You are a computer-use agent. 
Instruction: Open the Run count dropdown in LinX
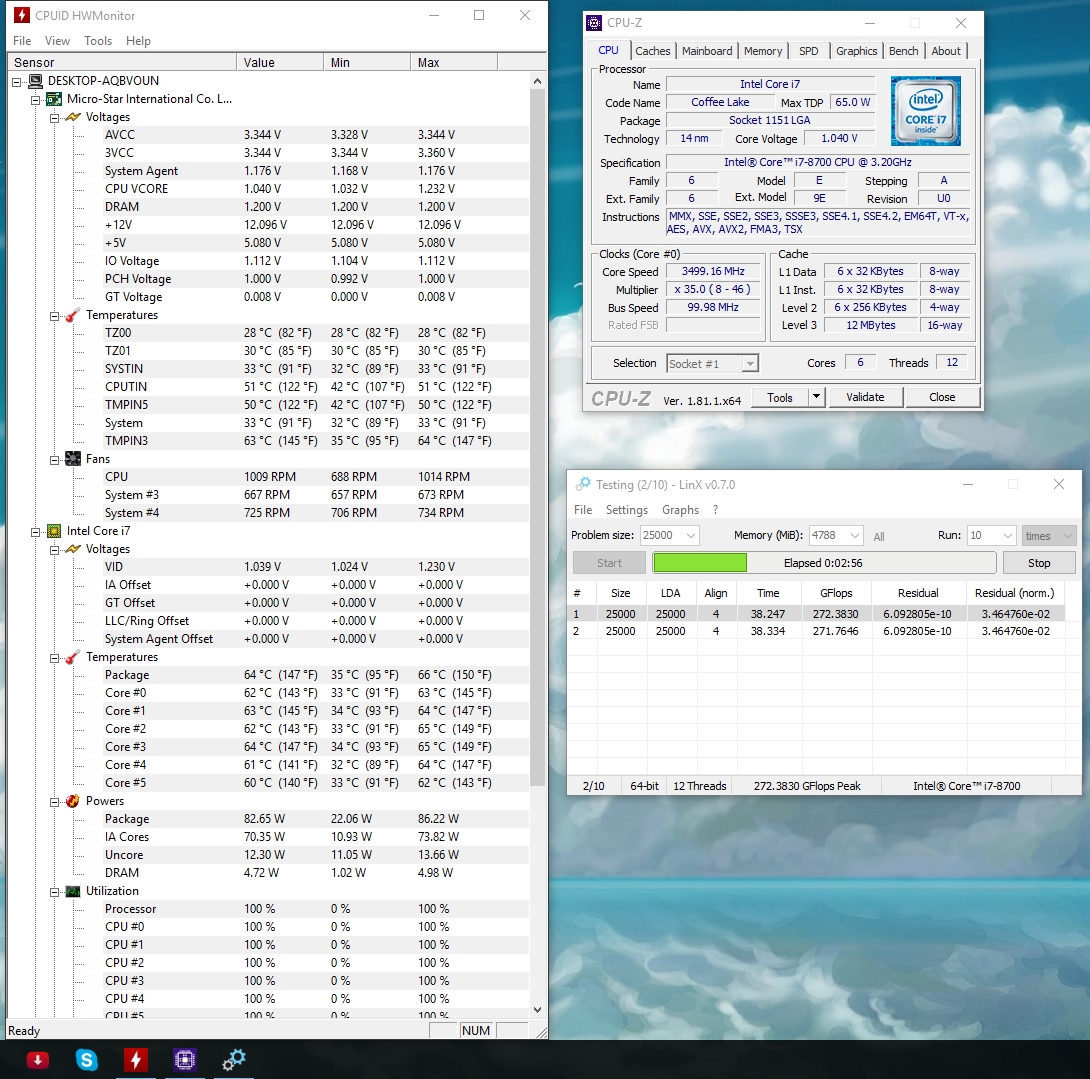(1005, 536)
